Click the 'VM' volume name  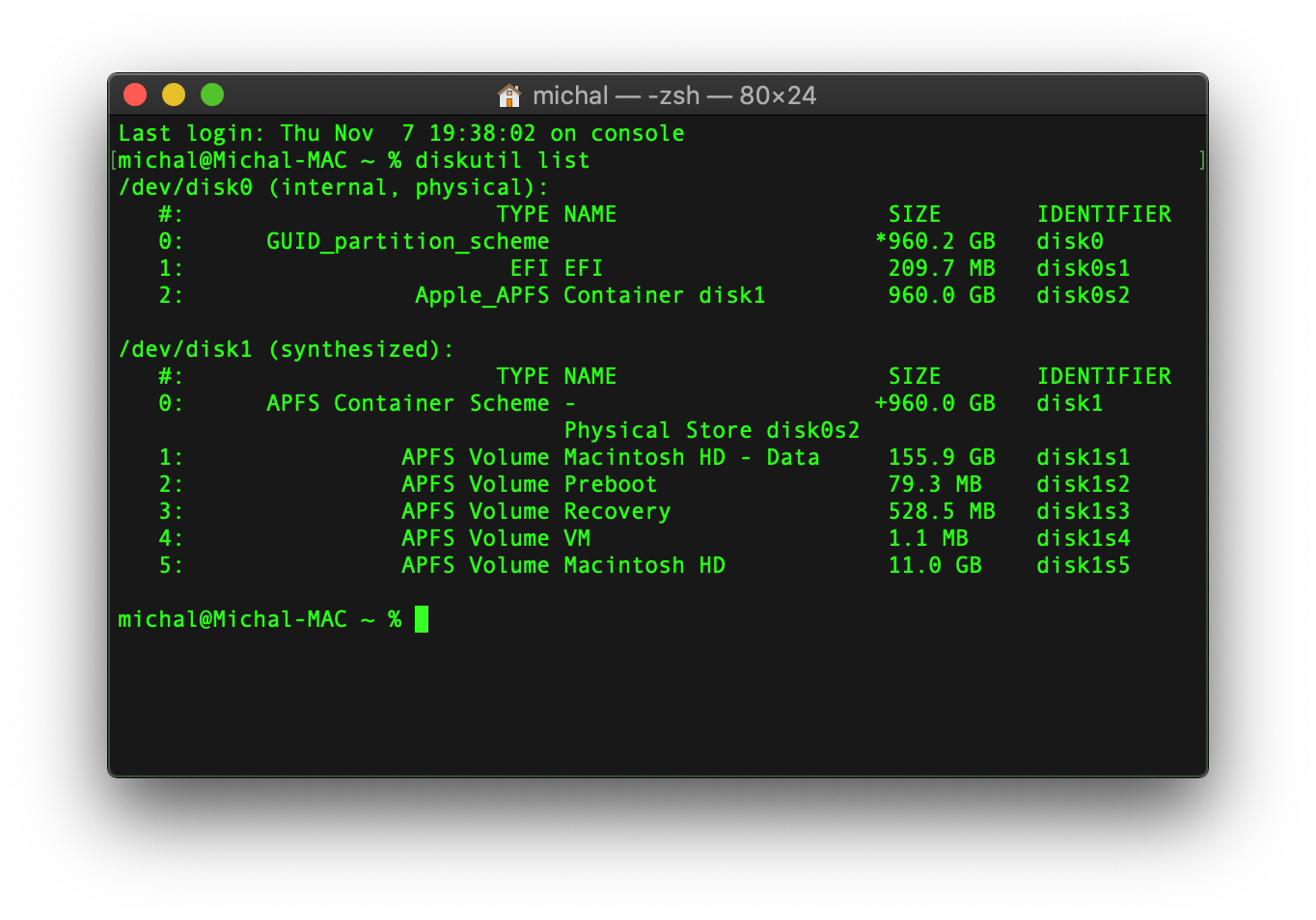coord(577,538)
